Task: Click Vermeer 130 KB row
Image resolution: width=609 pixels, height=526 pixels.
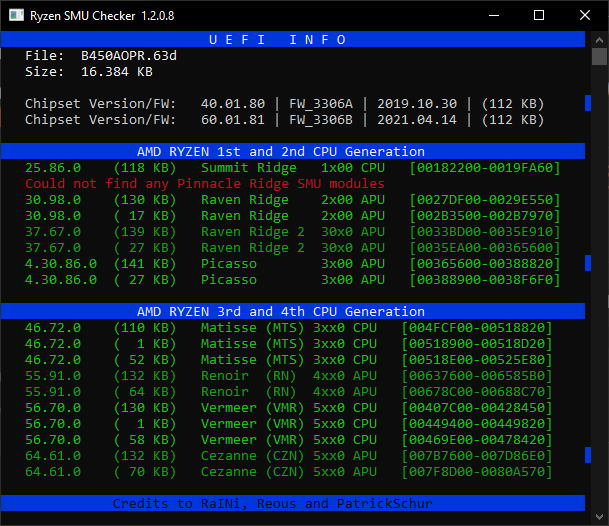Action: click(x=289, y=408)
